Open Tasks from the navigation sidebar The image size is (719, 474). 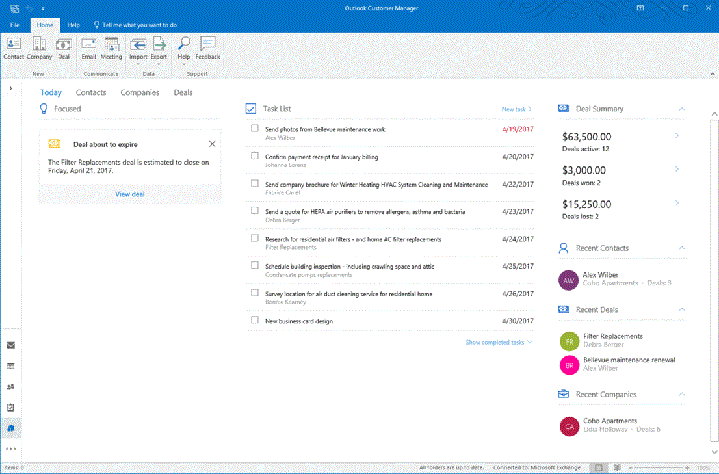click(x=11, y=408)
